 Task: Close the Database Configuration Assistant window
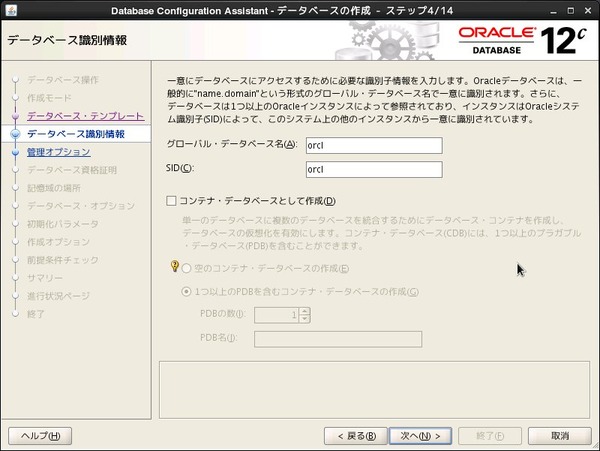[588, 11]
